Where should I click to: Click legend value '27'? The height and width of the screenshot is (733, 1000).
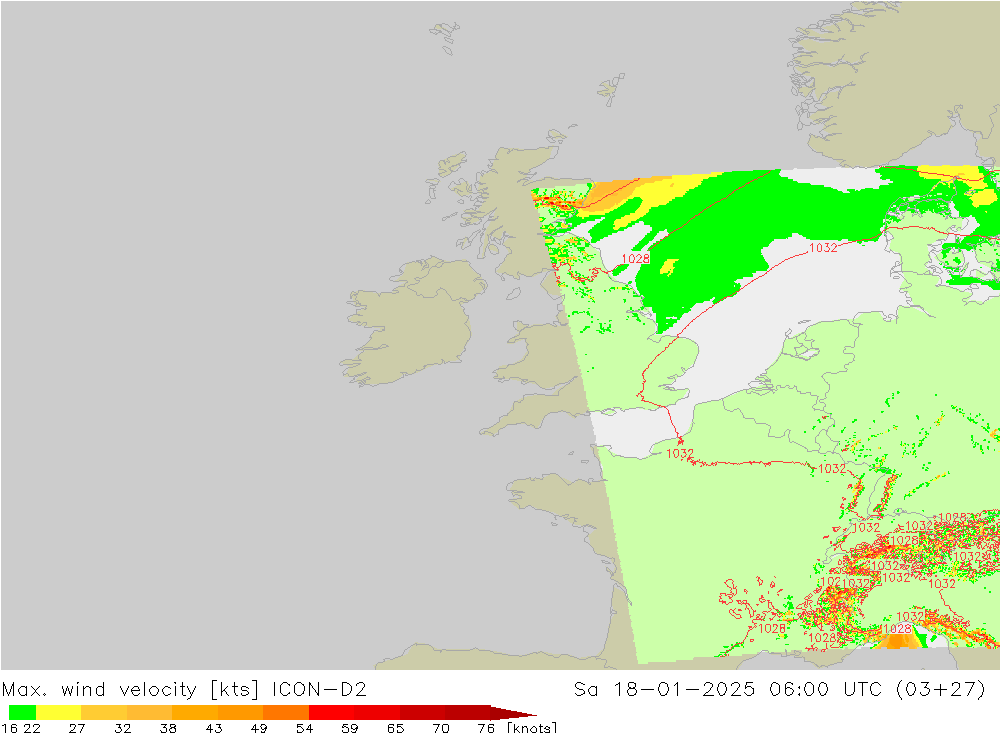coord(77,728)
